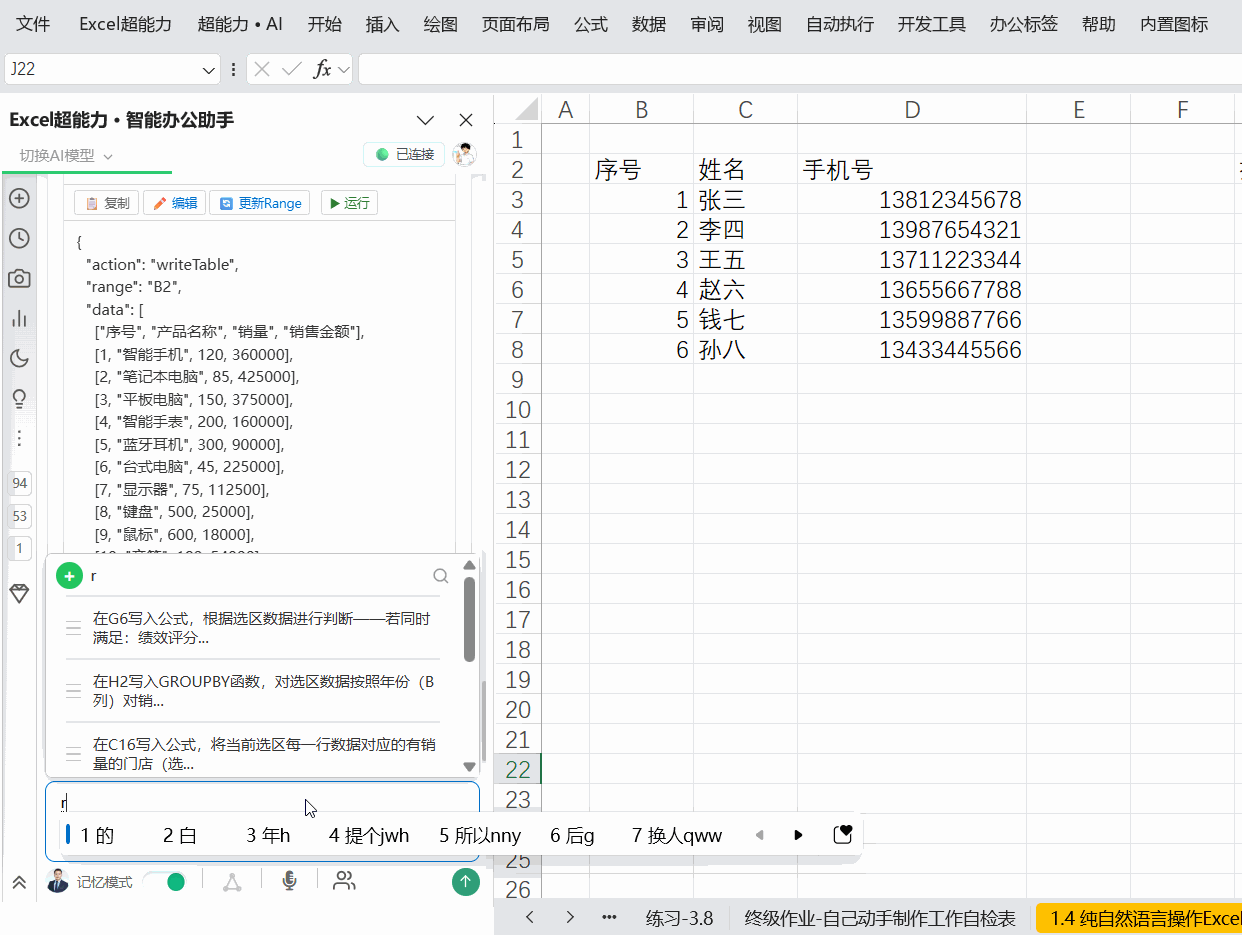
Task: Expand the fx function dropdown arrow
Action: click(344, 69)
